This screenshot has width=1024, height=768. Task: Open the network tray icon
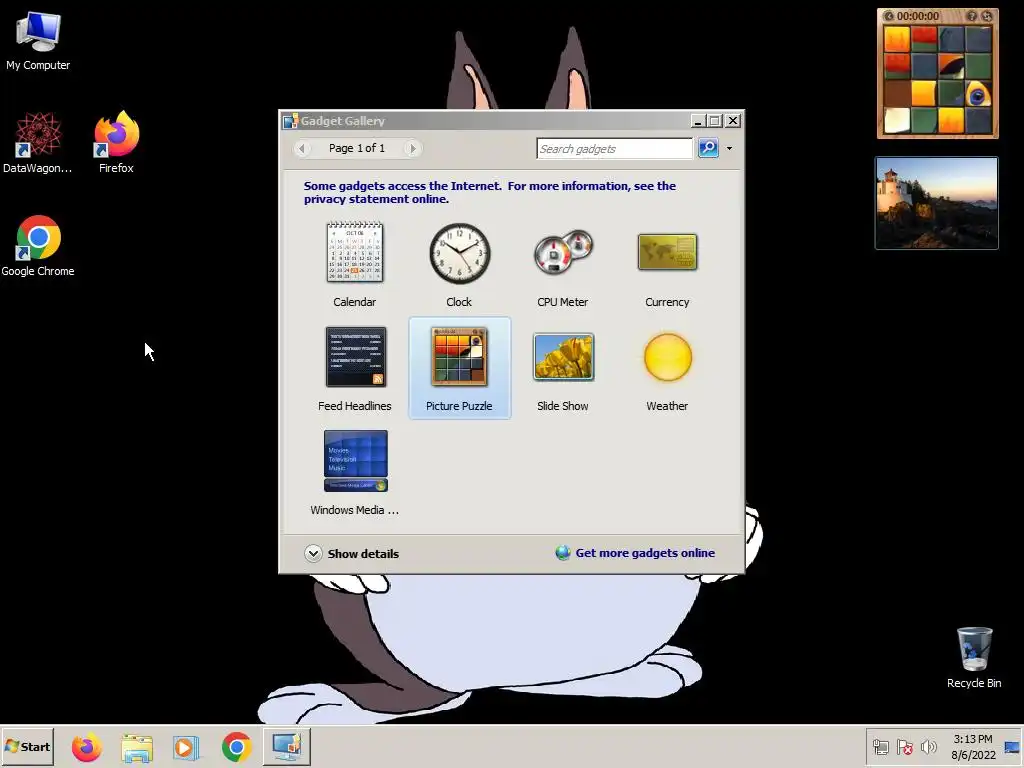click(x=881, y=747)
